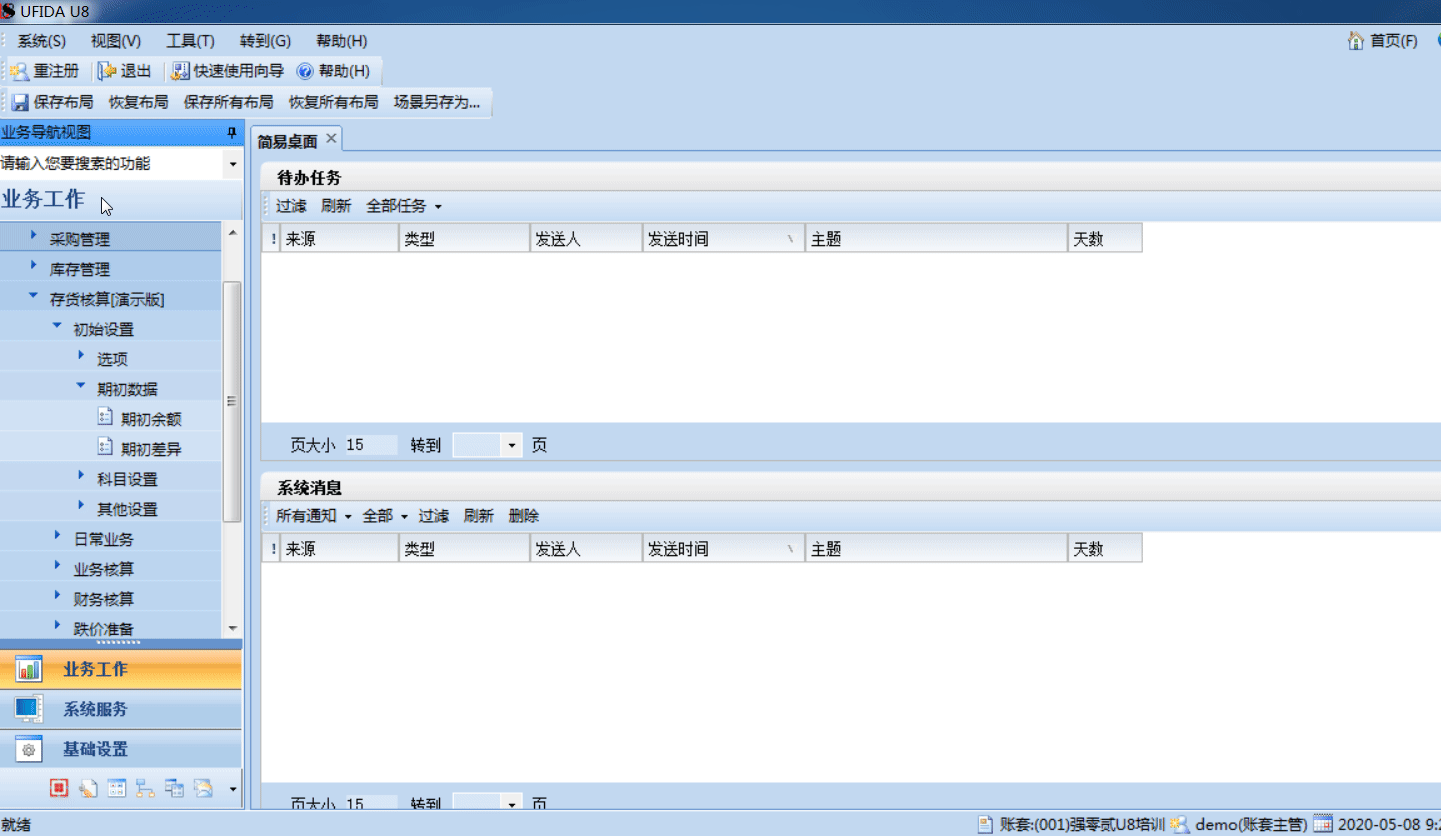This screenshot has height=836, width=1441.
Task: Focus the 请输入您要搜索的功能 search field
Action: click(x=112, y=164)
